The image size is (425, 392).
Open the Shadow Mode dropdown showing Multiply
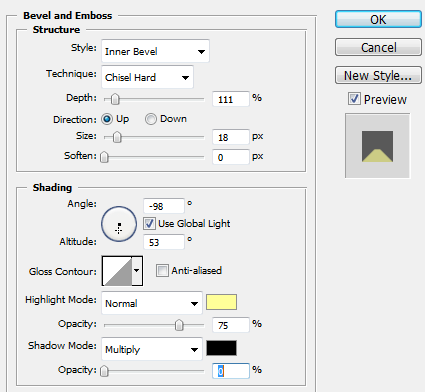(x=152, y=349)
